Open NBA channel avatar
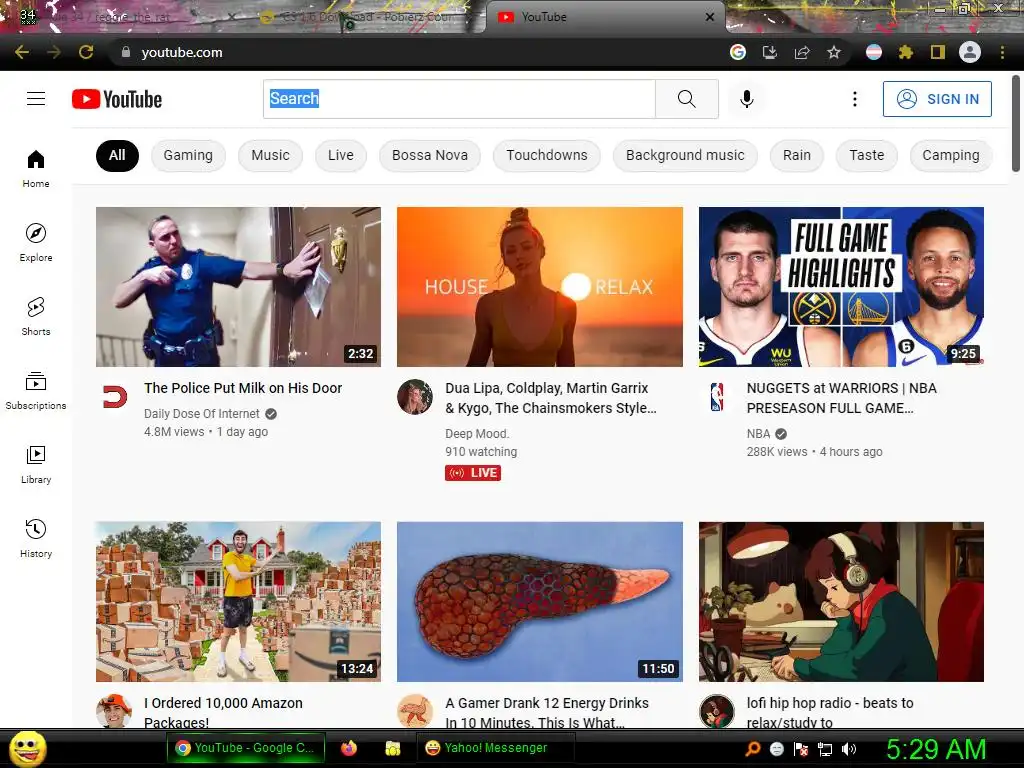This screenshot has height=768, width=1024. (x=717, y=396)
